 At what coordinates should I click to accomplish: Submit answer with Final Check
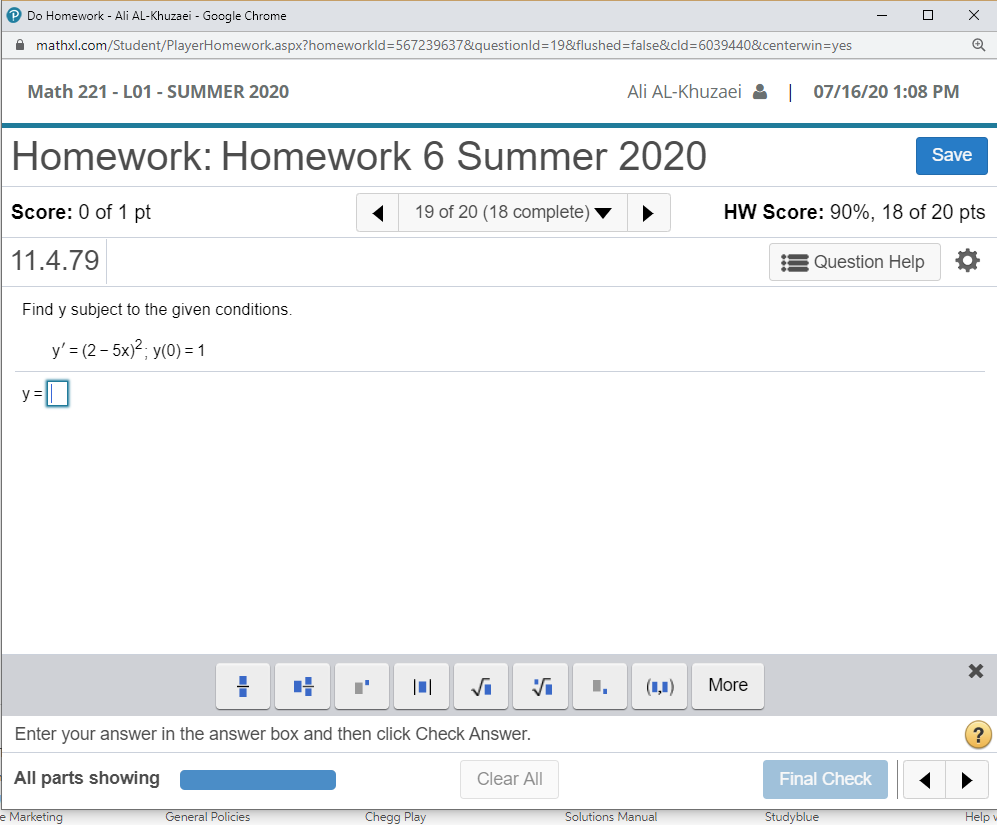tap(825, 779)
